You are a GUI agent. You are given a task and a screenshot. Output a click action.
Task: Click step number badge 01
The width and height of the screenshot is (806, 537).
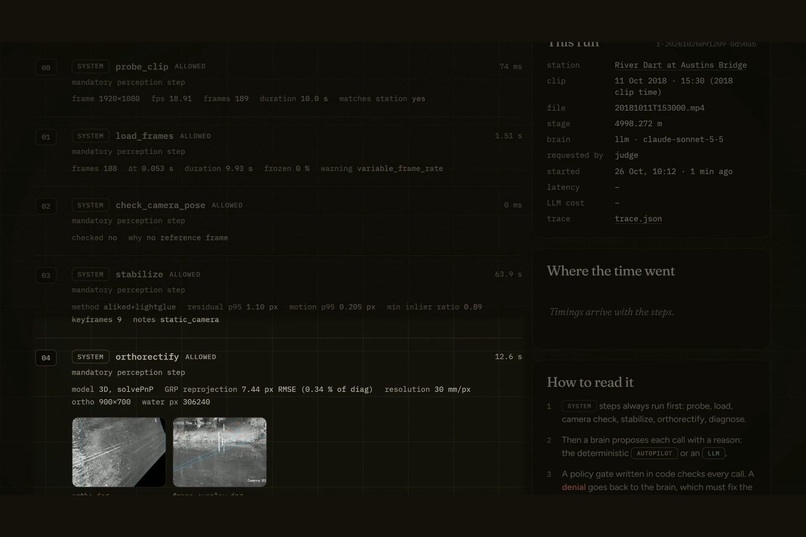pyautogui.click(x=46, y=137)
